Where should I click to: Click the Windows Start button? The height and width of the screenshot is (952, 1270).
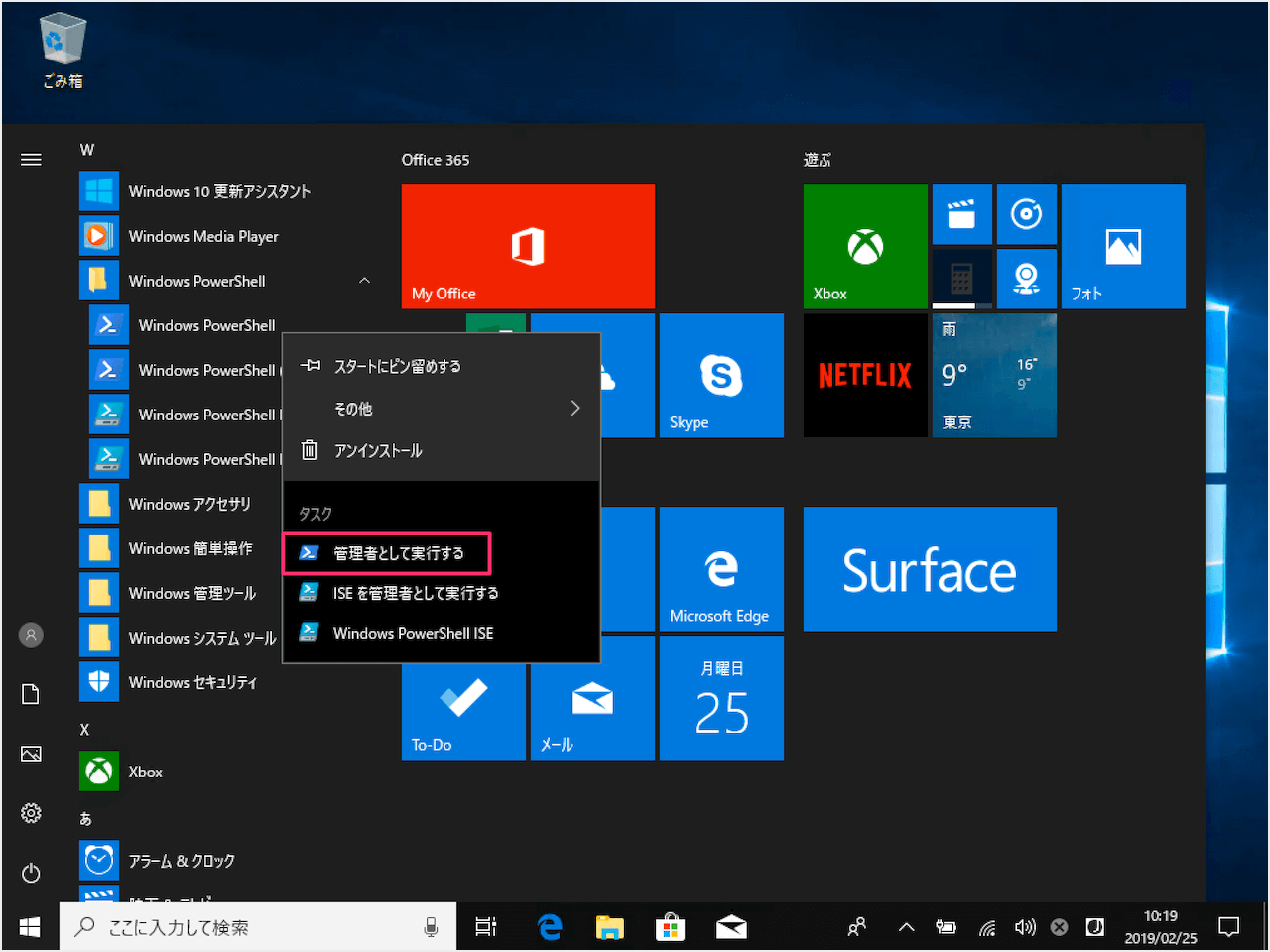pyautogui.click(x=30, y=927)
